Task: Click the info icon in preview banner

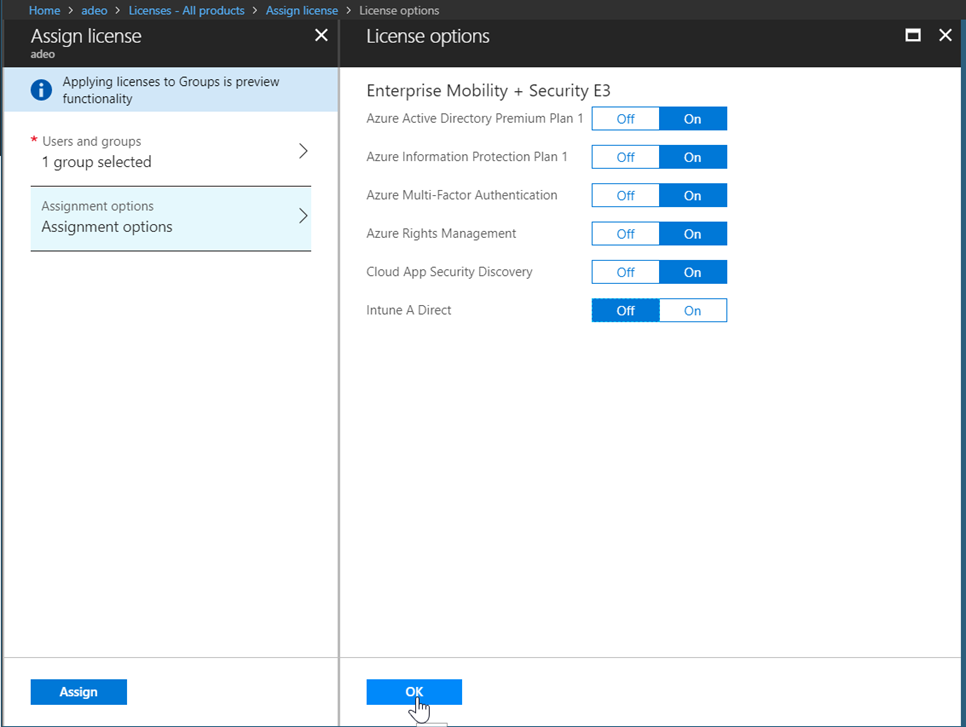Action: pos(41,91)
